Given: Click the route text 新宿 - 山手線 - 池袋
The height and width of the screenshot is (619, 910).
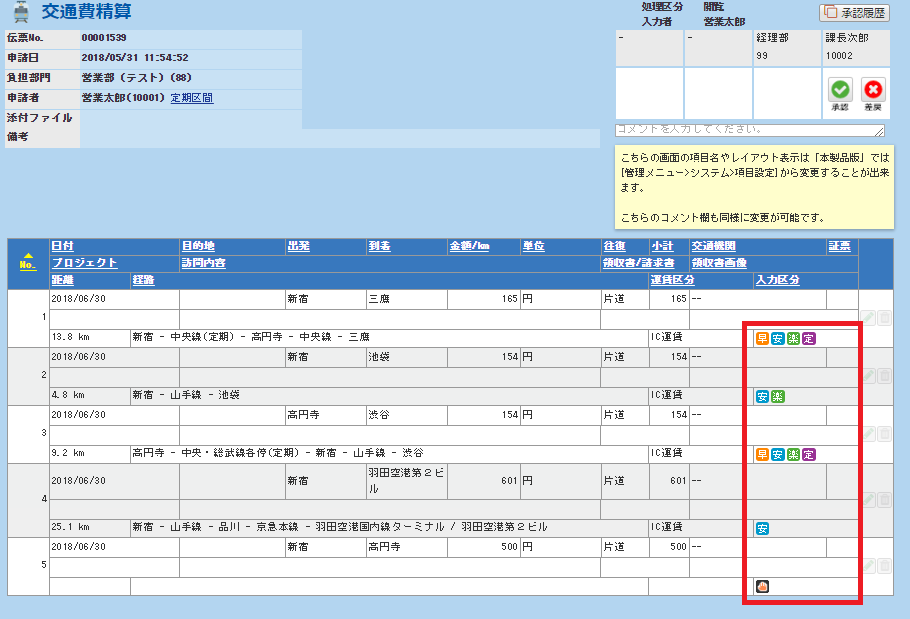Looking at the screenshot, I should 186,395.
